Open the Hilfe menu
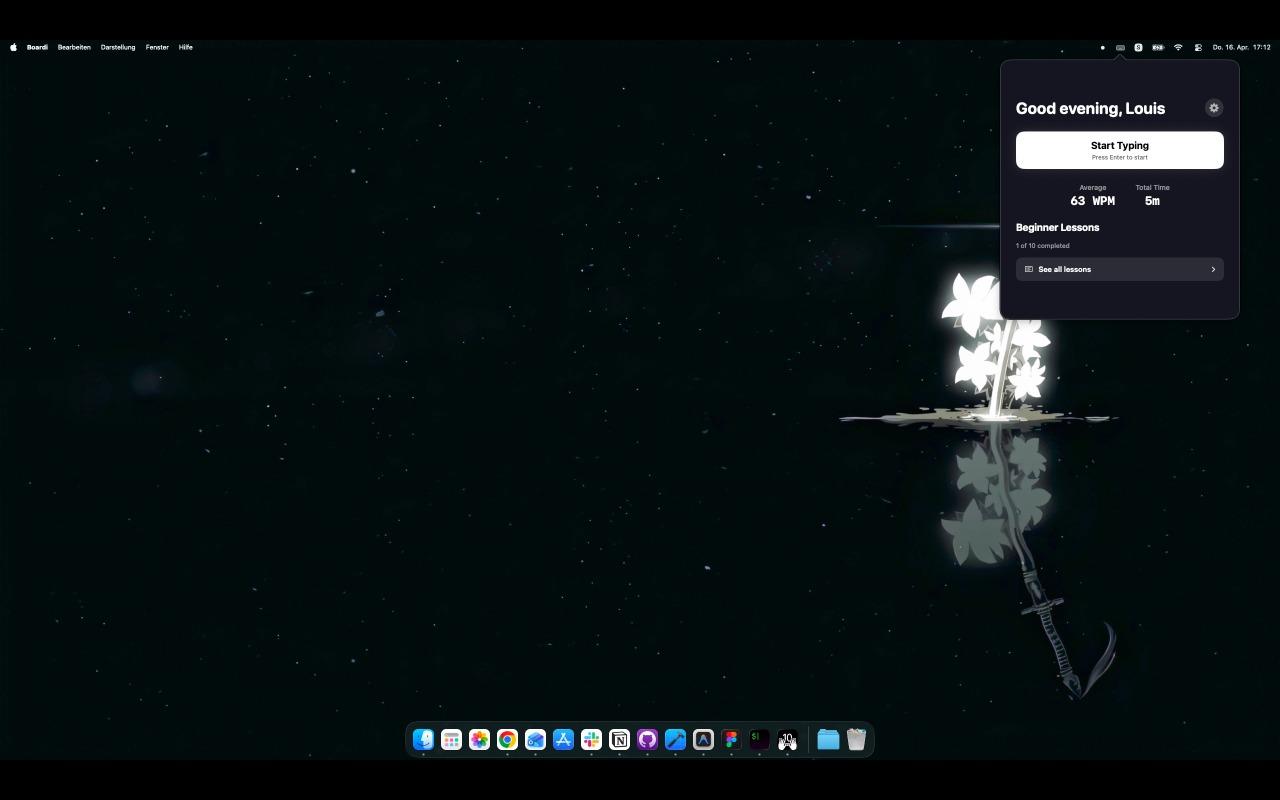The image size is (1280, 800). click(186, 47)
